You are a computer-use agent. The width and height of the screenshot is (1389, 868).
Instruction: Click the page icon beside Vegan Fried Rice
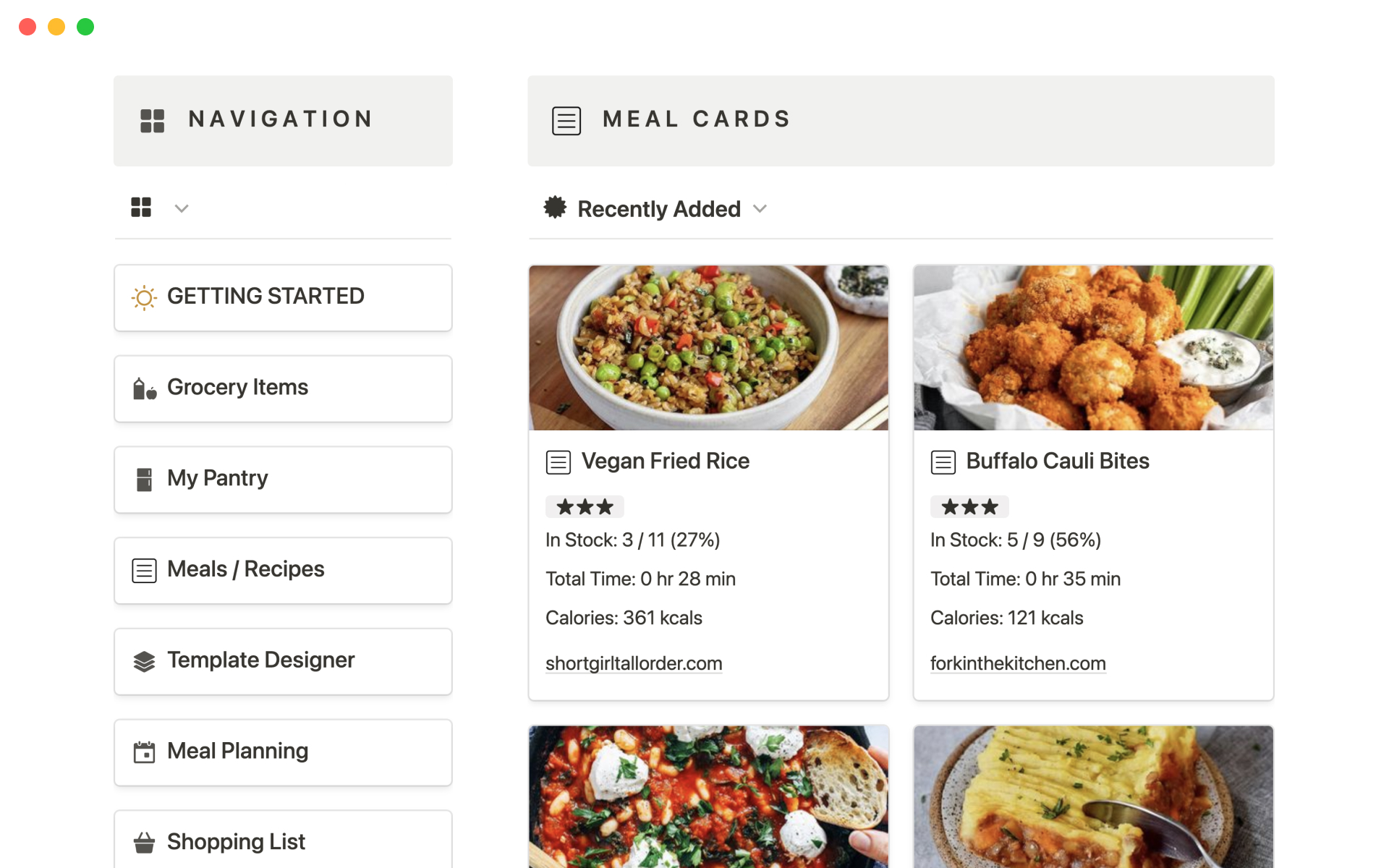558,462
